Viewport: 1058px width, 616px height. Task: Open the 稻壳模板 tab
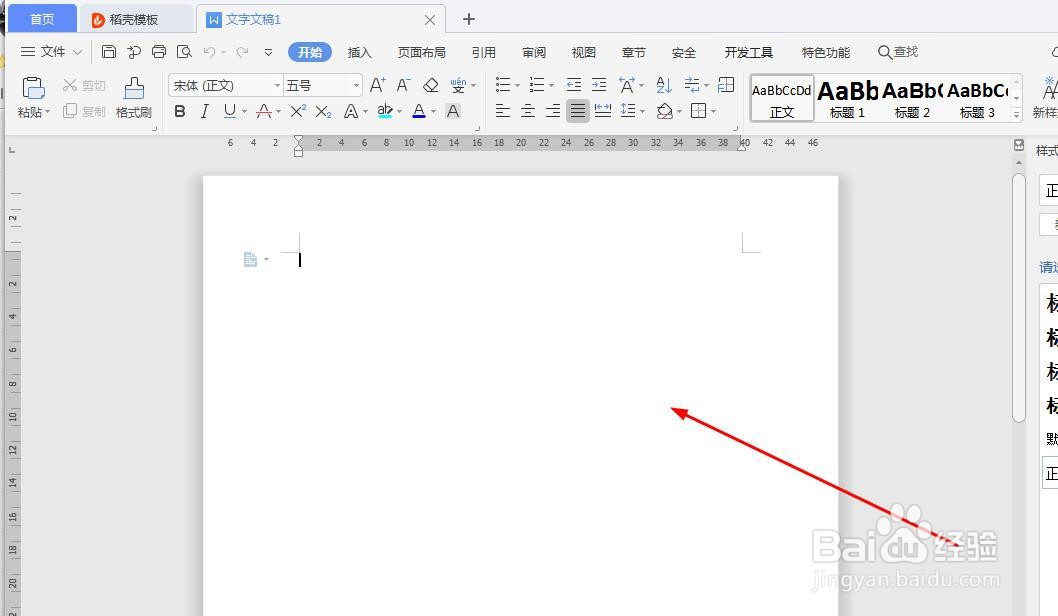(135, 20)
